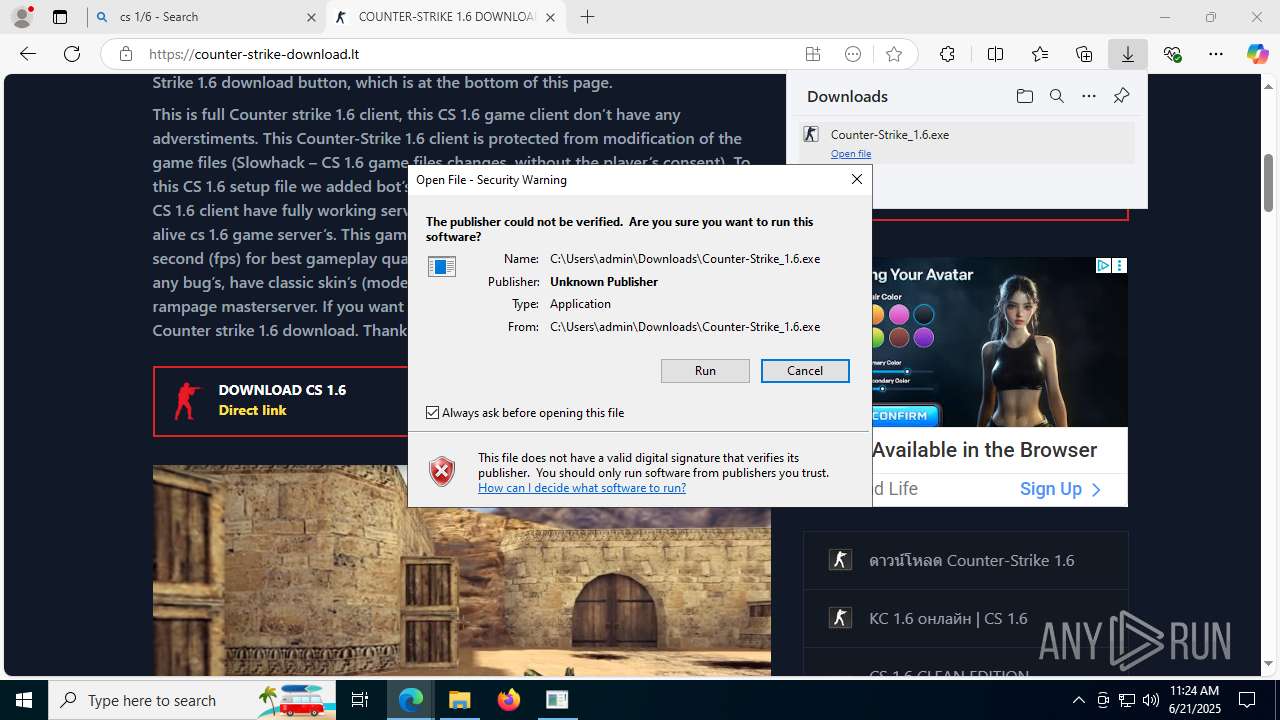Screen dimensions: 1280x720
Task: Open a new browser tab
Action: [x=588, y=17]
